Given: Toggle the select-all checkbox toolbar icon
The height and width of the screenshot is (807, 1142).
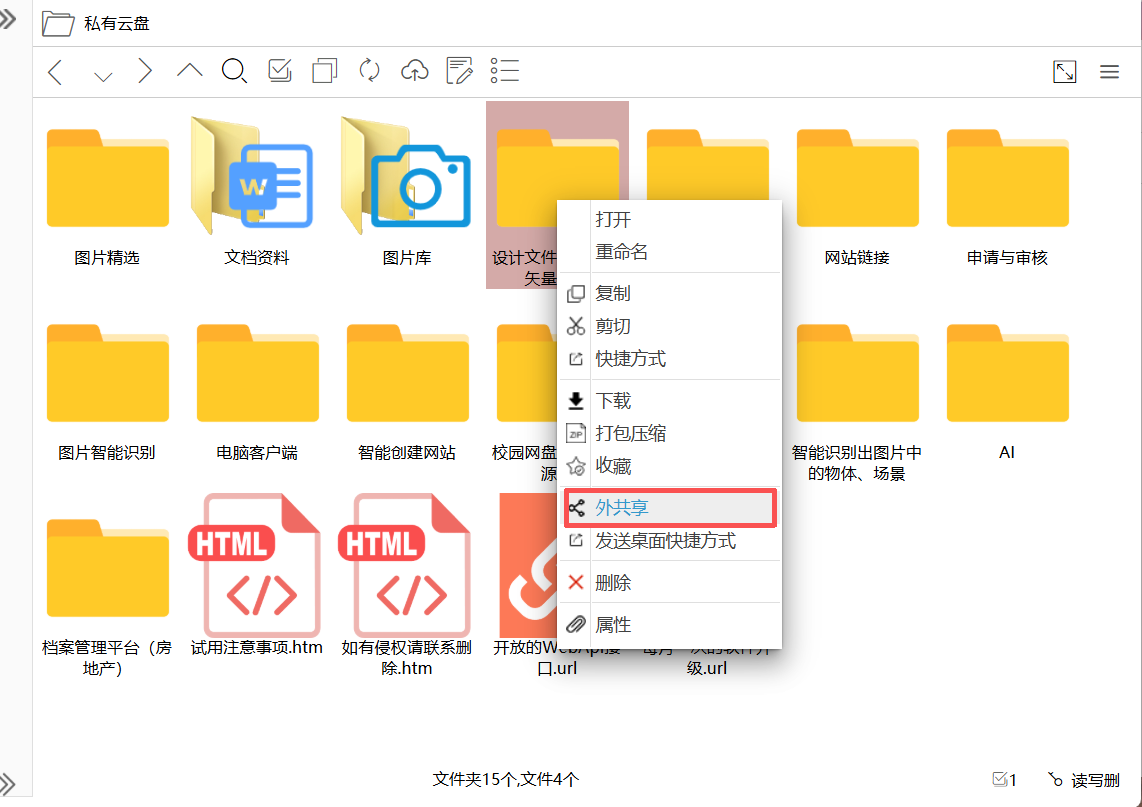Looking at the screenshot, I should 280,71.
